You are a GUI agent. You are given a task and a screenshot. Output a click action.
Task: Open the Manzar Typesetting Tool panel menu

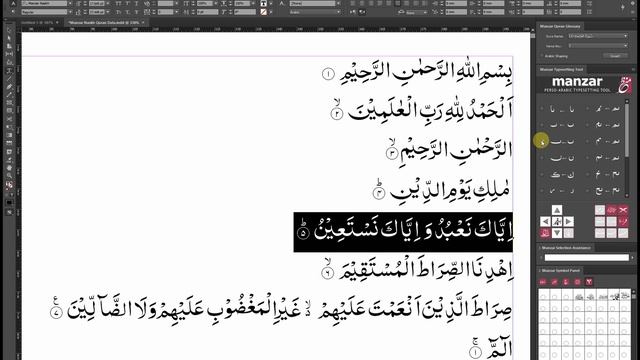[633, 69]
